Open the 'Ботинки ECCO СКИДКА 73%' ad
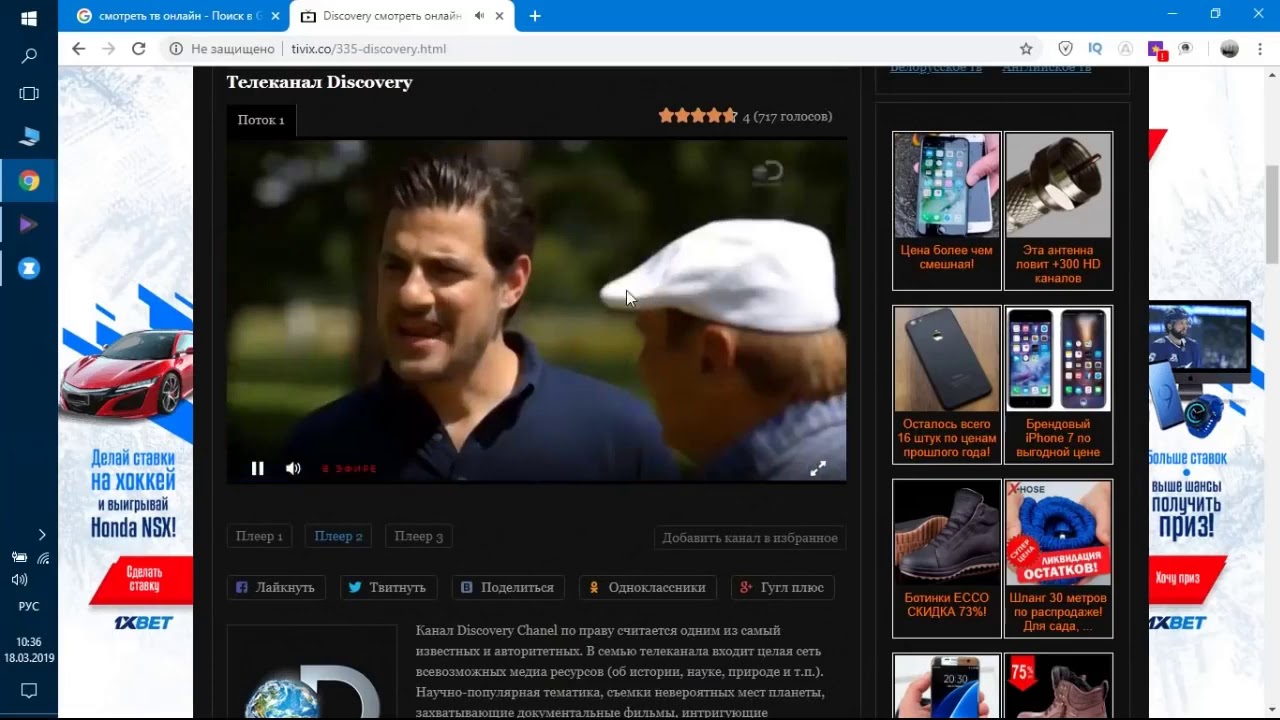The image size is (1280, 720). point(946,558)
